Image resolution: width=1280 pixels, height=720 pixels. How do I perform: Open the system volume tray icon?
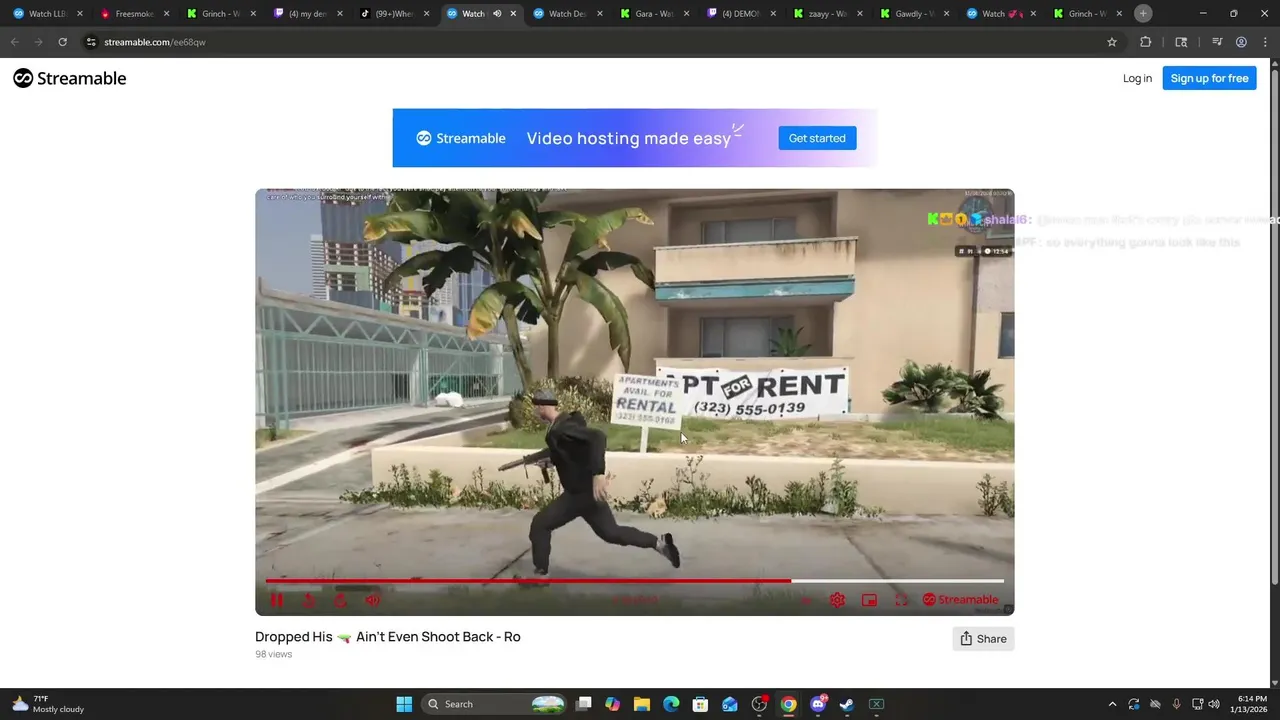coord(1213,704)
